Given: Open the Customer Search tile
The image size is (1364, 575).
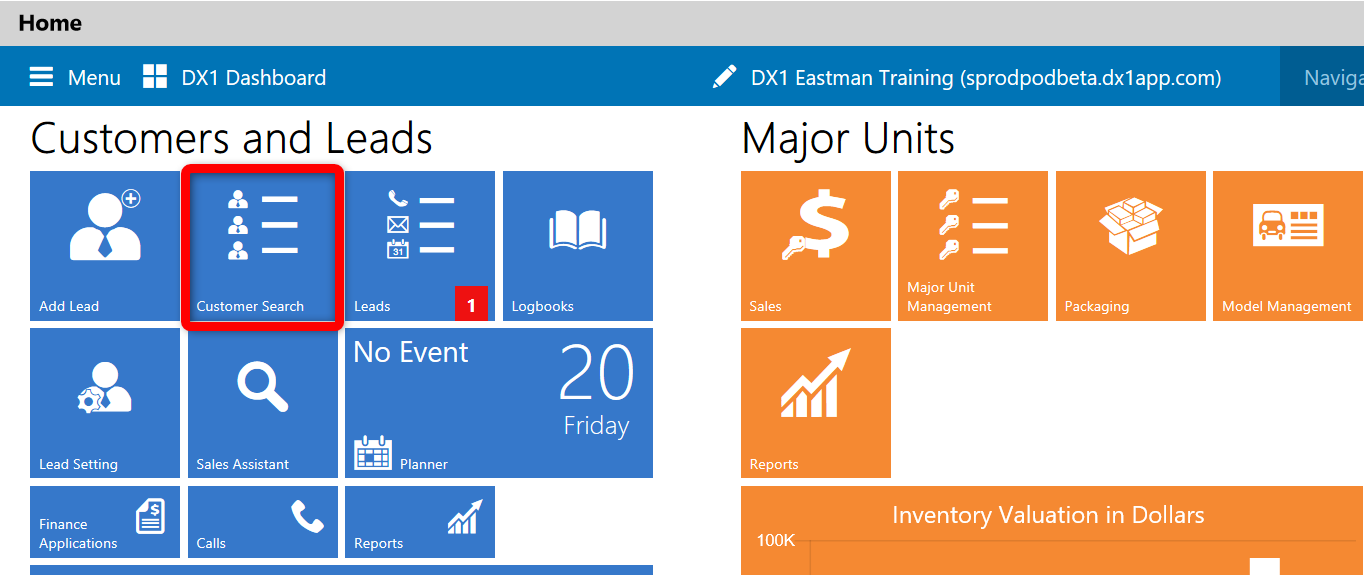Looking at the screenshot, I should coord(263,246).
